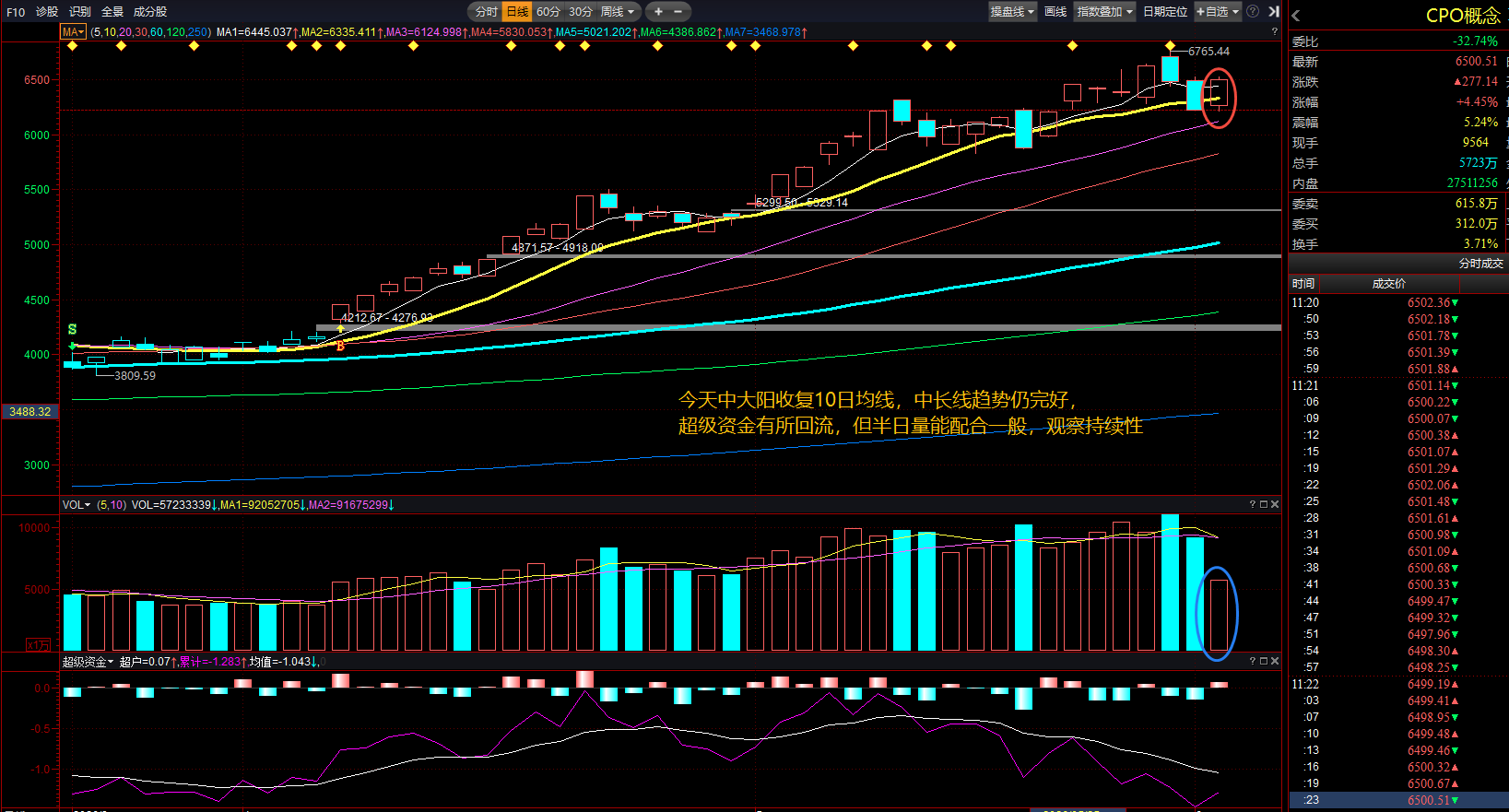Open the F10 menu item
Viewport: 1509px width, 812px height.
16,12
